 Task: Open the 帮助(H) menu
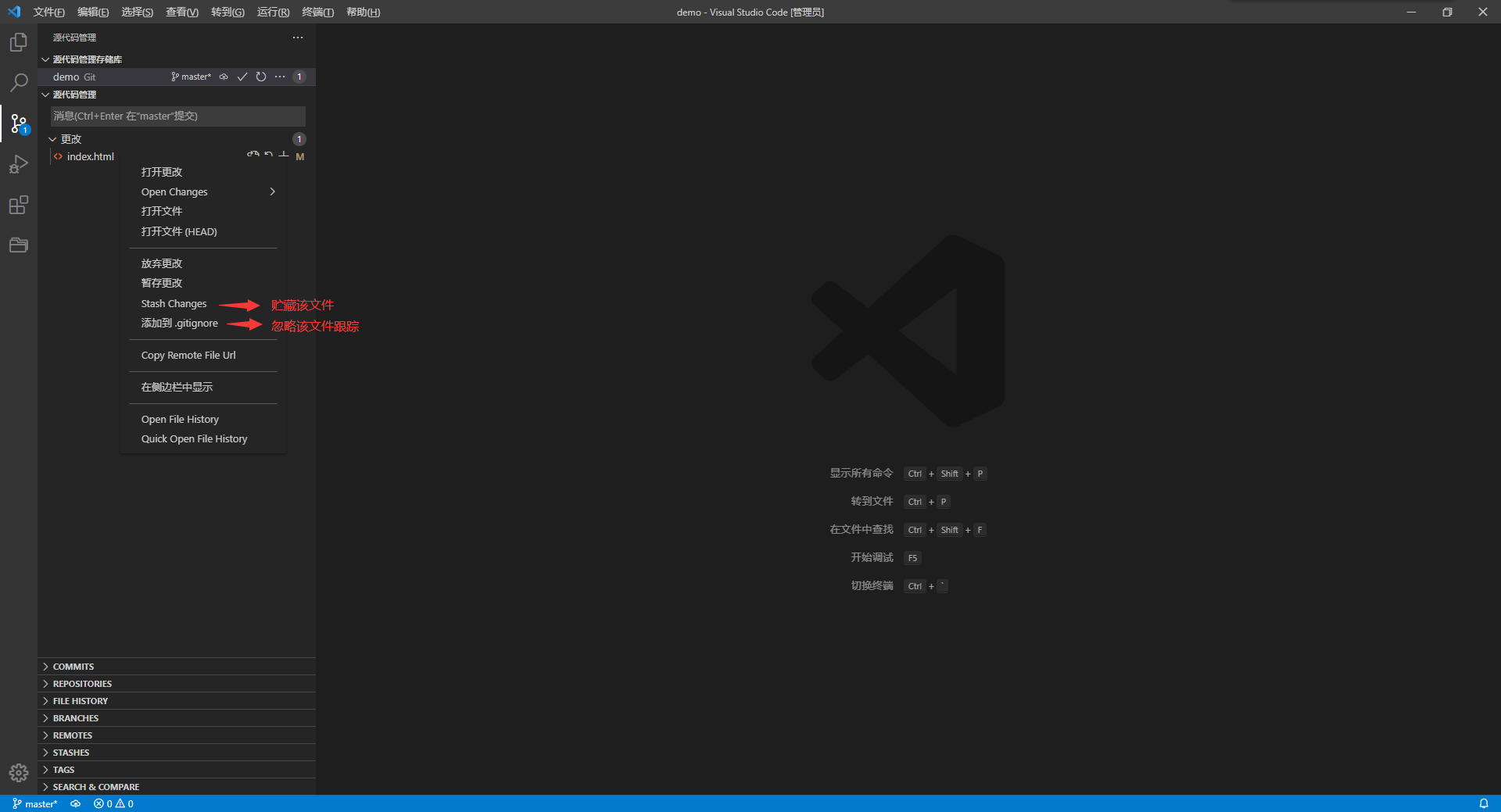(363, 12)
